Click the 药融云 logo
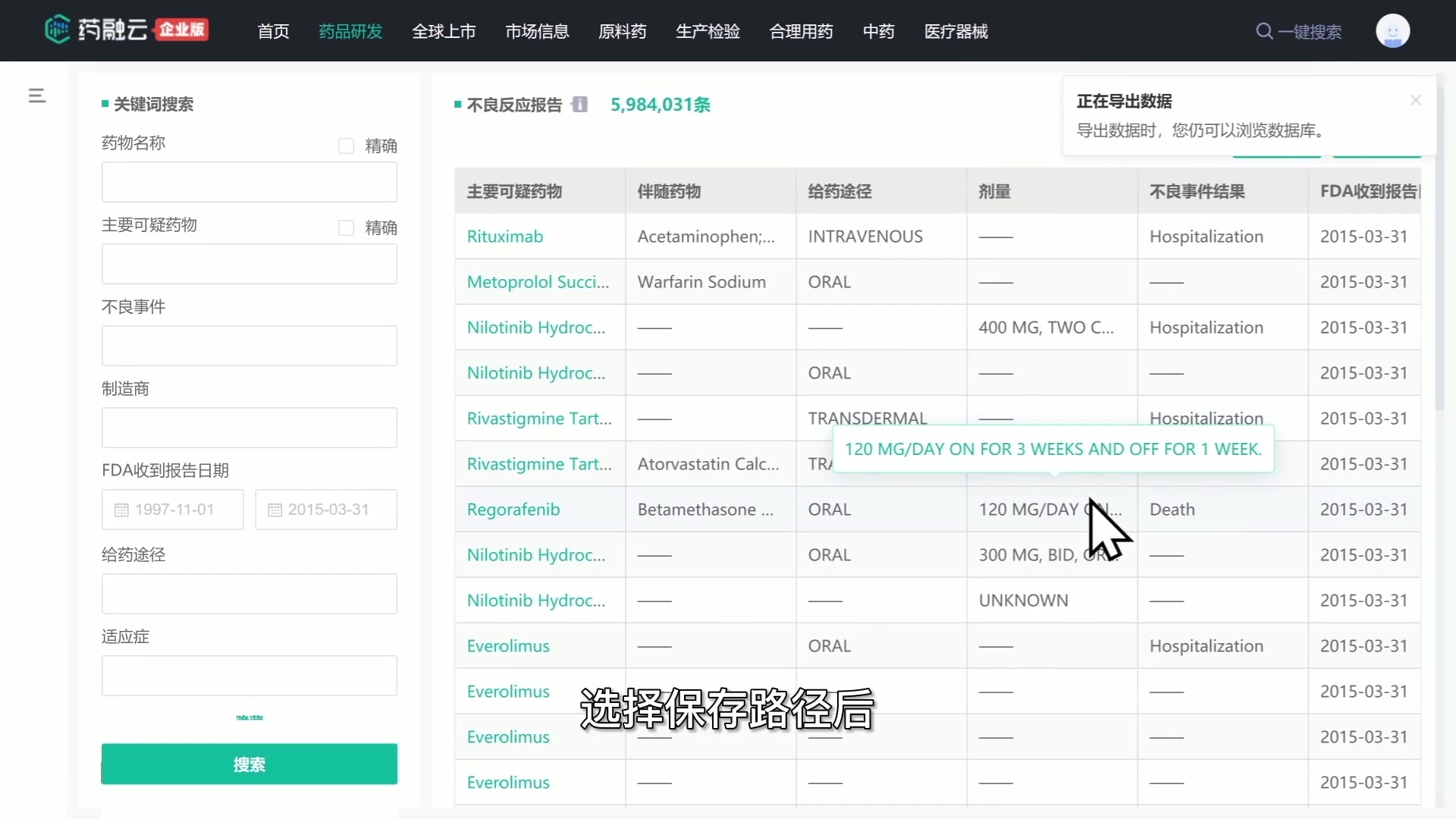The height and width of the screenshot is (819, 1456). [x=126, y=30]
